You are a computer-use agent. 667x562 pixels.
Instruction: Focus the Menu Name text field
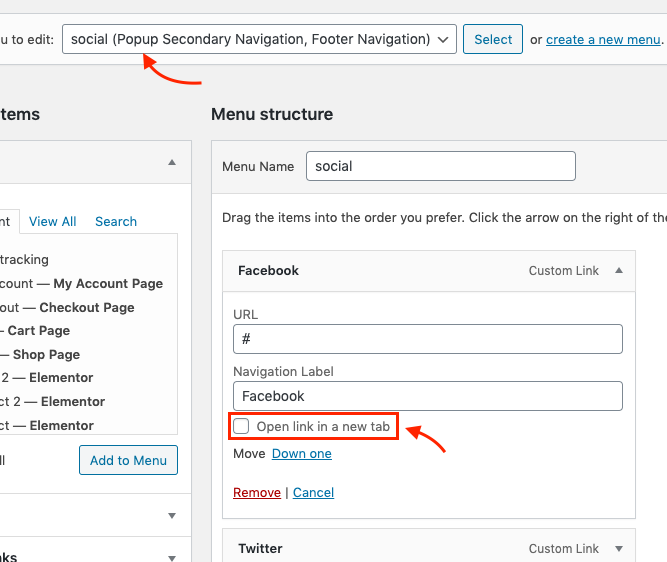pyautogui.click(x=440, y=166)
